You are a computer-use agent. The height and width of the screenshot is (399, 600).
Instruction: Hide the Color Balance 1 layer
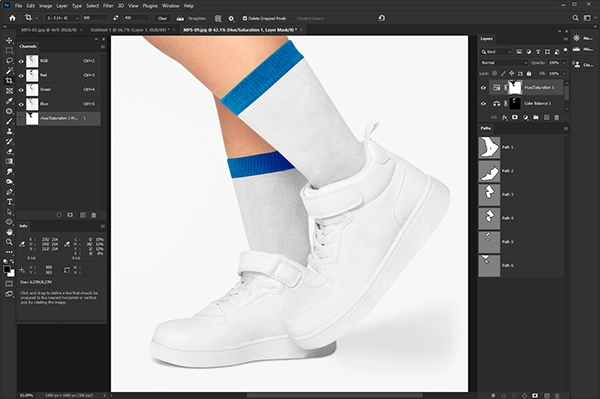(483, 103)
